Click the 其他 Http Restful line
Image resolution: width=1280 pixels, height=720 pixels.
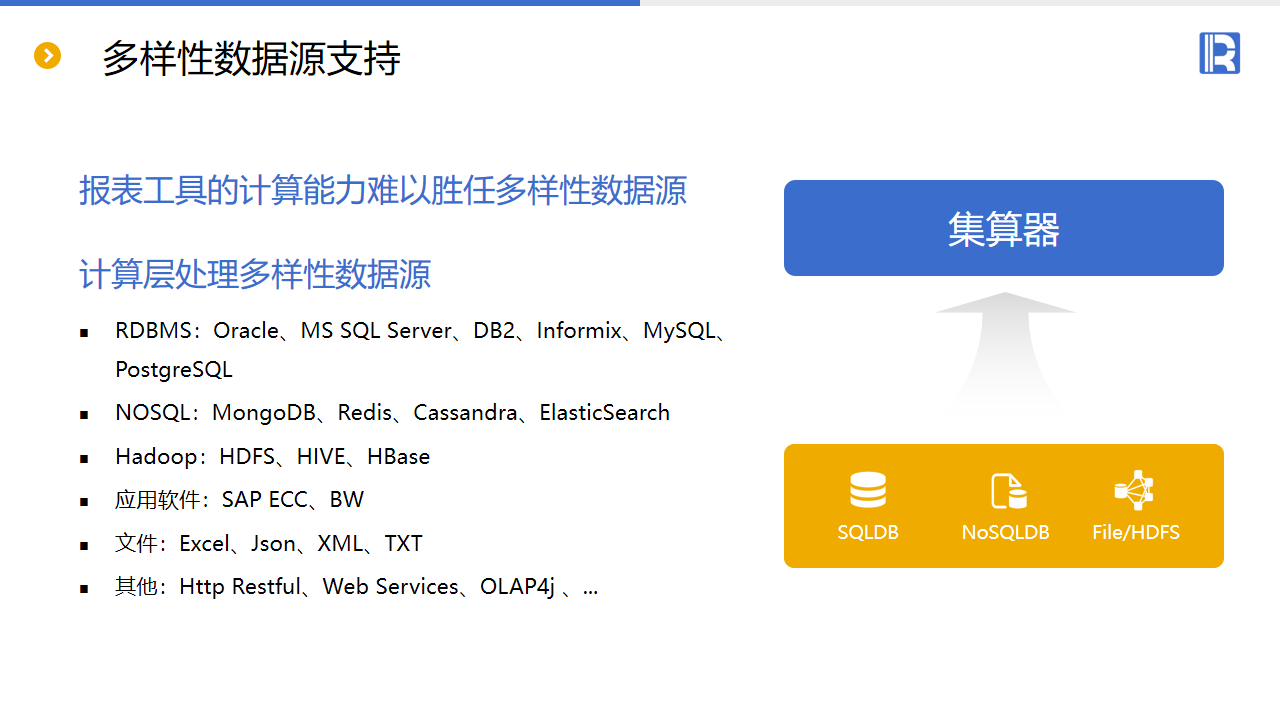pyautogui.click(x=356, y=587)
